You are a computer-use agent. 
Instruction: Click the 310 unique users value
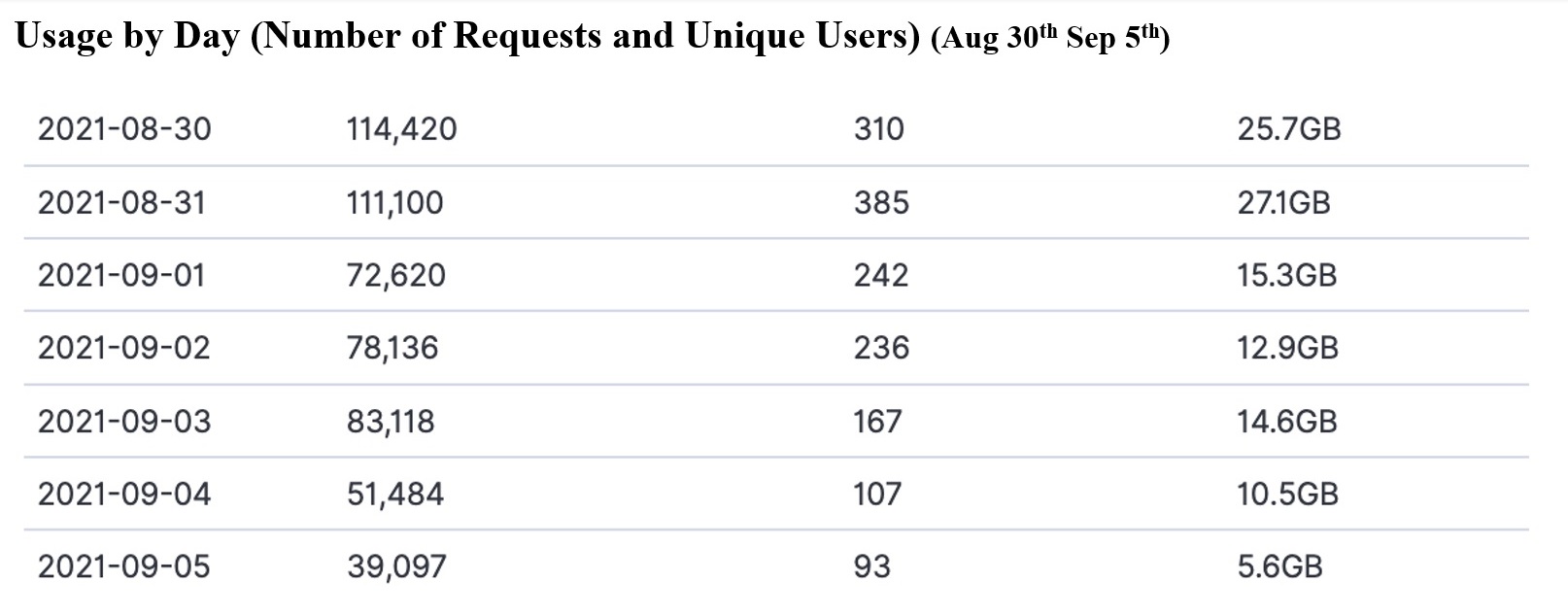[879, 129]
